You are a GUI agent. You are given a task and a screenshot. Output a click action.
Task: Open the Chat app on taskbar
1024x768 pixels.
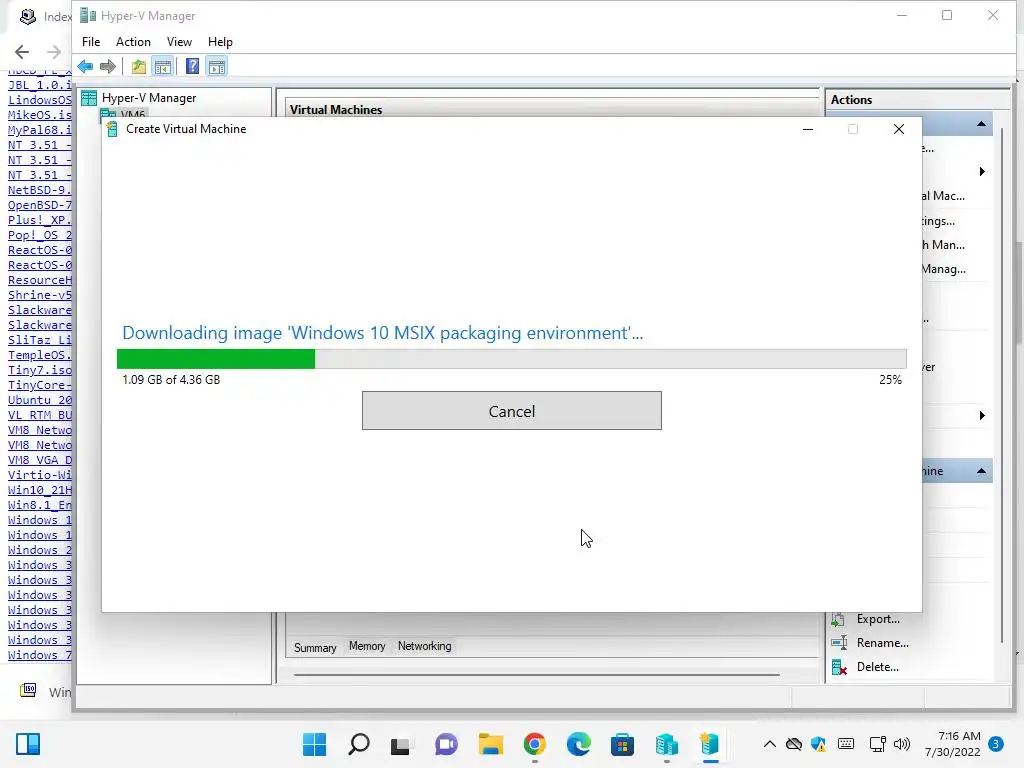click(x=446, y=744)
